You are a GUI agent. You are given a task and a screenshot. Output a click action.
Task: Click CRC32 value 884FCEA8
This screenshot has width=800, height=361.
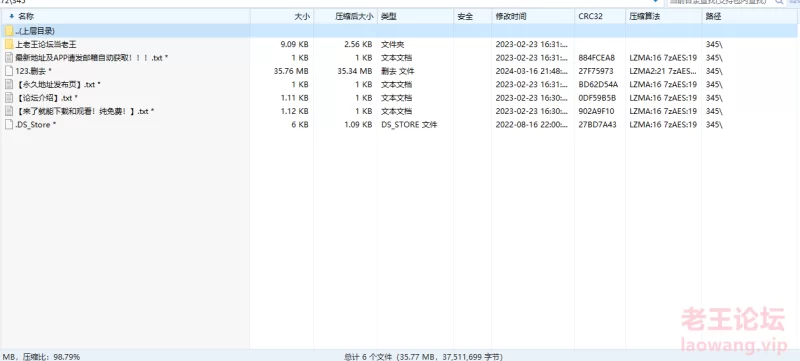point(596,58)
